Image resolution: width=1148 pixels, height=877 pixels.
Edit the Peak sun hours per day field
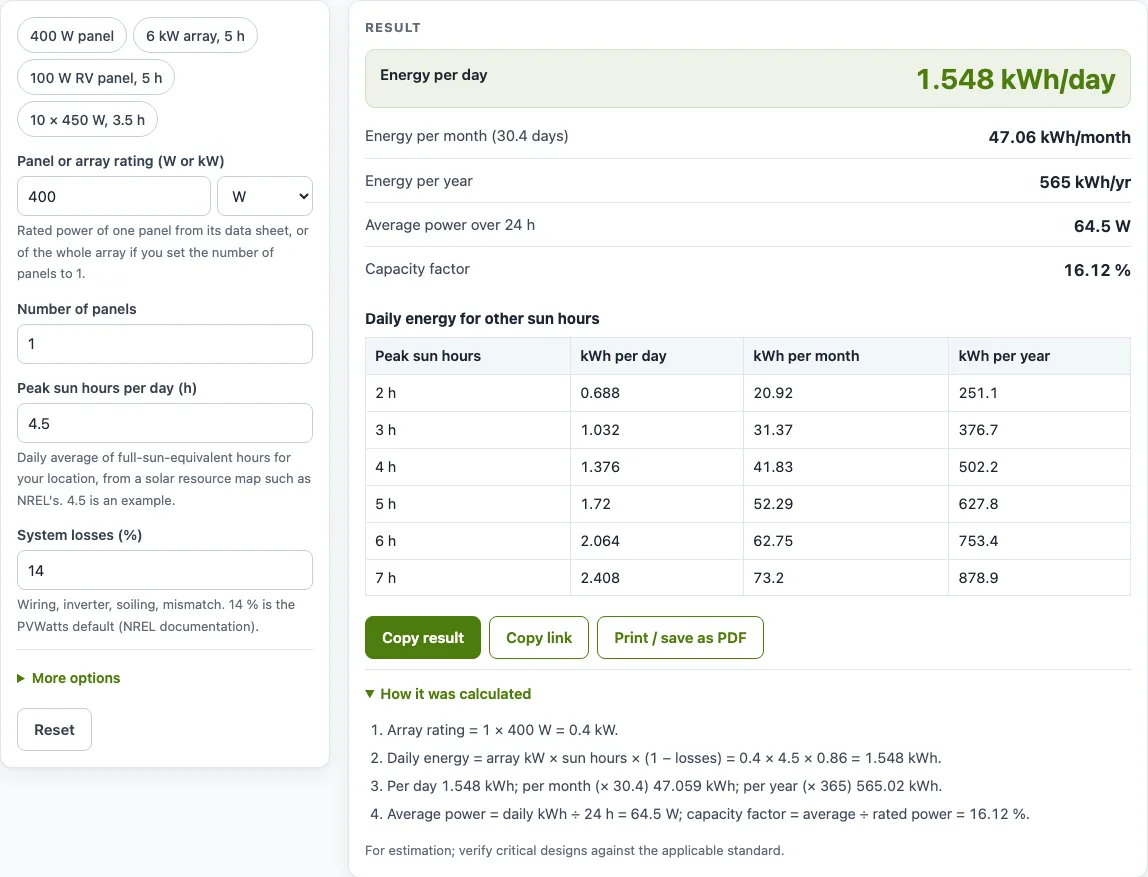click(165, 423)
